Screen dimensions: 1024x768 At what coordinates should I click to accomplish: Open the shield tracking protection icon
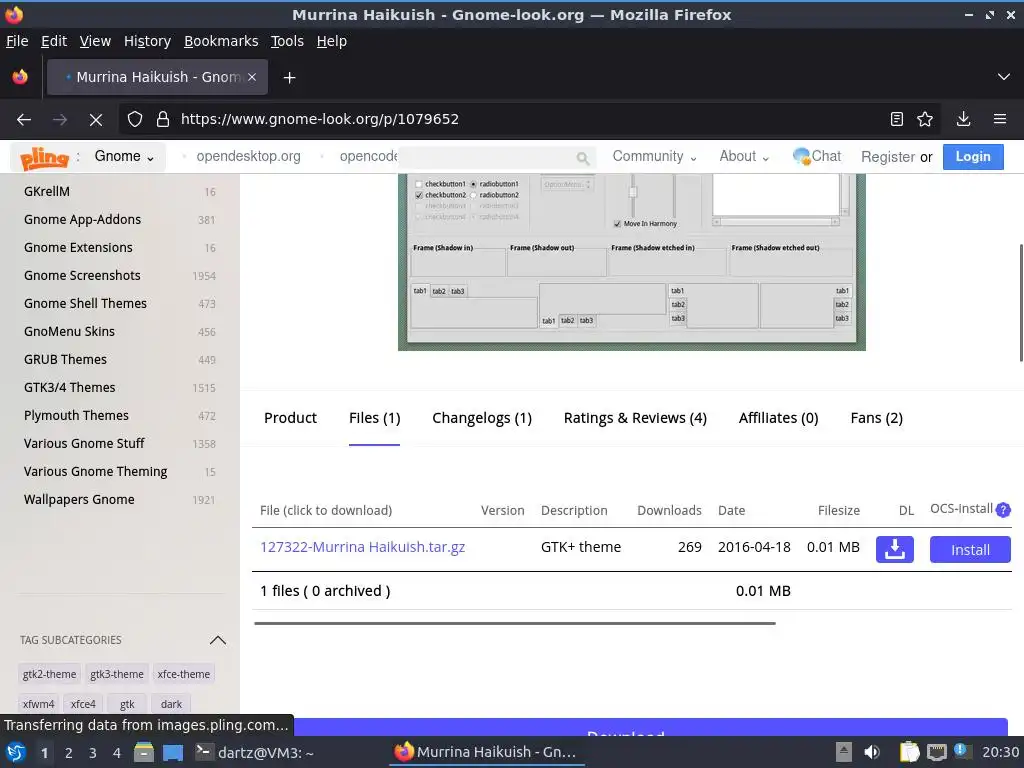click(x=135, y=119)
